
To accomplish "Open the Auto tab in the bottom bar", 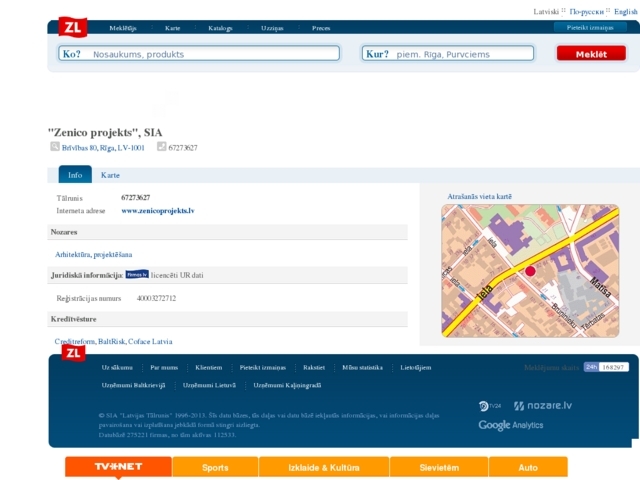I will tap(528, 468).
